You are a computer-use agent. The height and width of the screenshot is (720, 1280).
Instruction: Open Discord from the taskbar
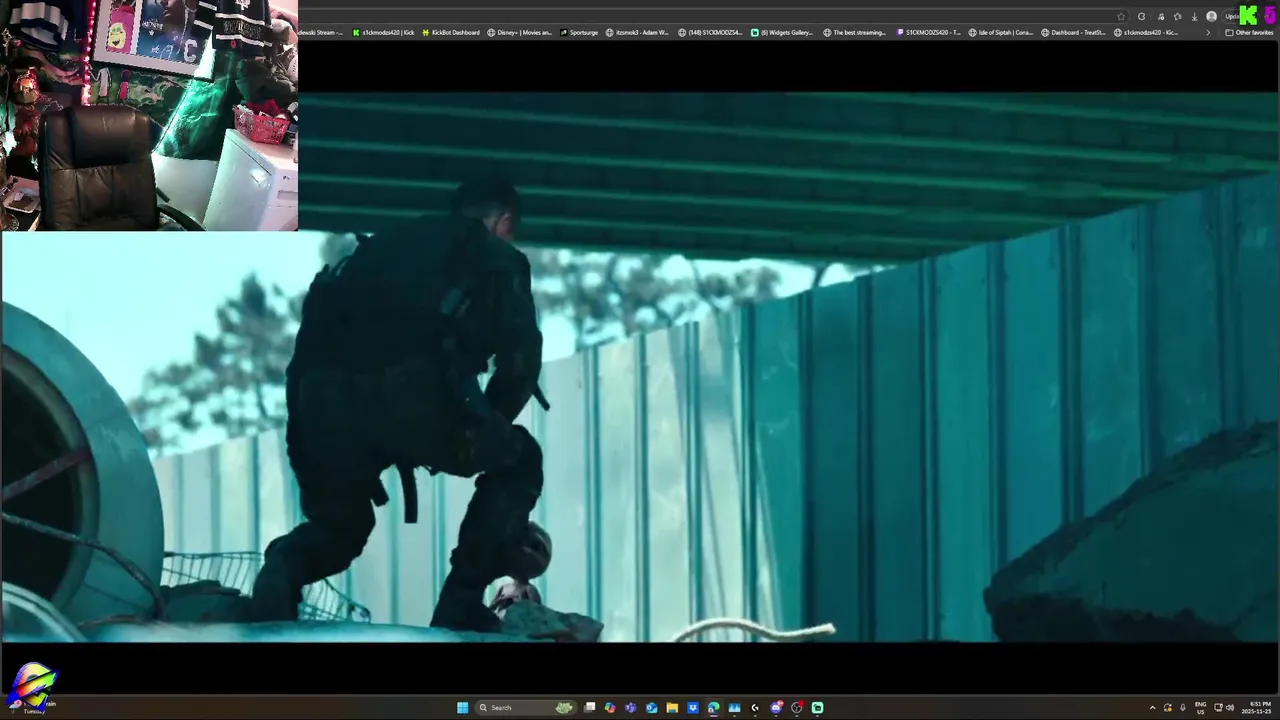click(776, 708)
